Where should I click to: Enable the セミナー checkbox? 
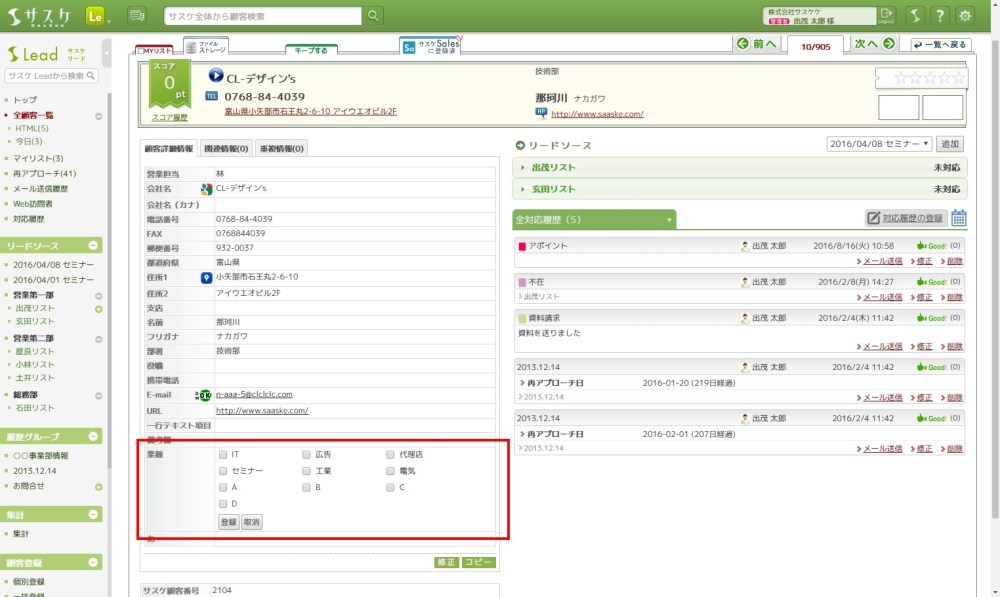pyautogui.click(x=223, y=471)
